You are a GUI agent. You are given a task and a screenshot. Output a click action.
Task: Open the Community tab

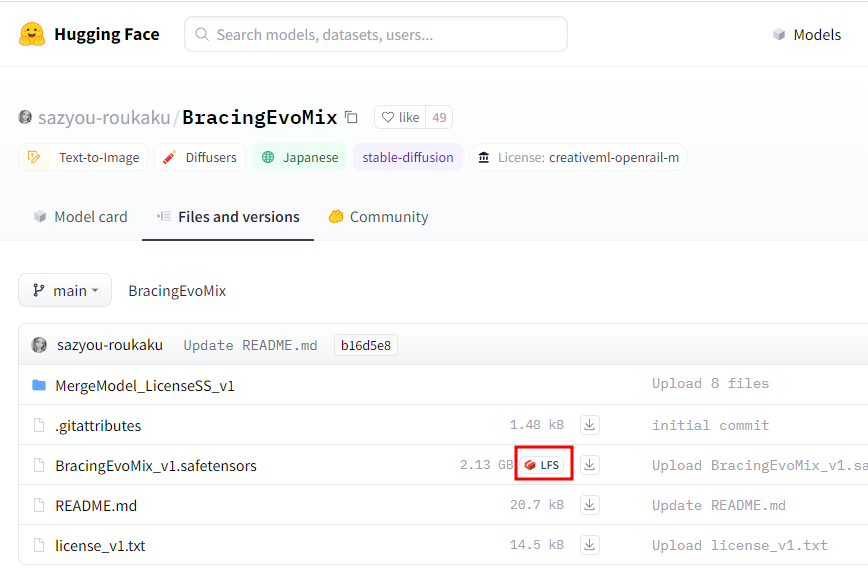click(378, 216)
